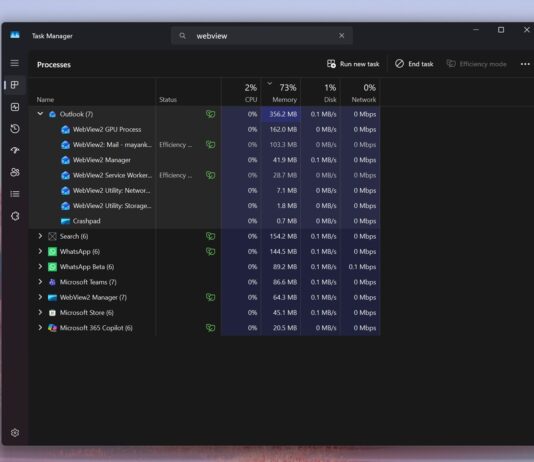
Task: Click the 356.2 MB memory cell
Action: tap(281, 114)
